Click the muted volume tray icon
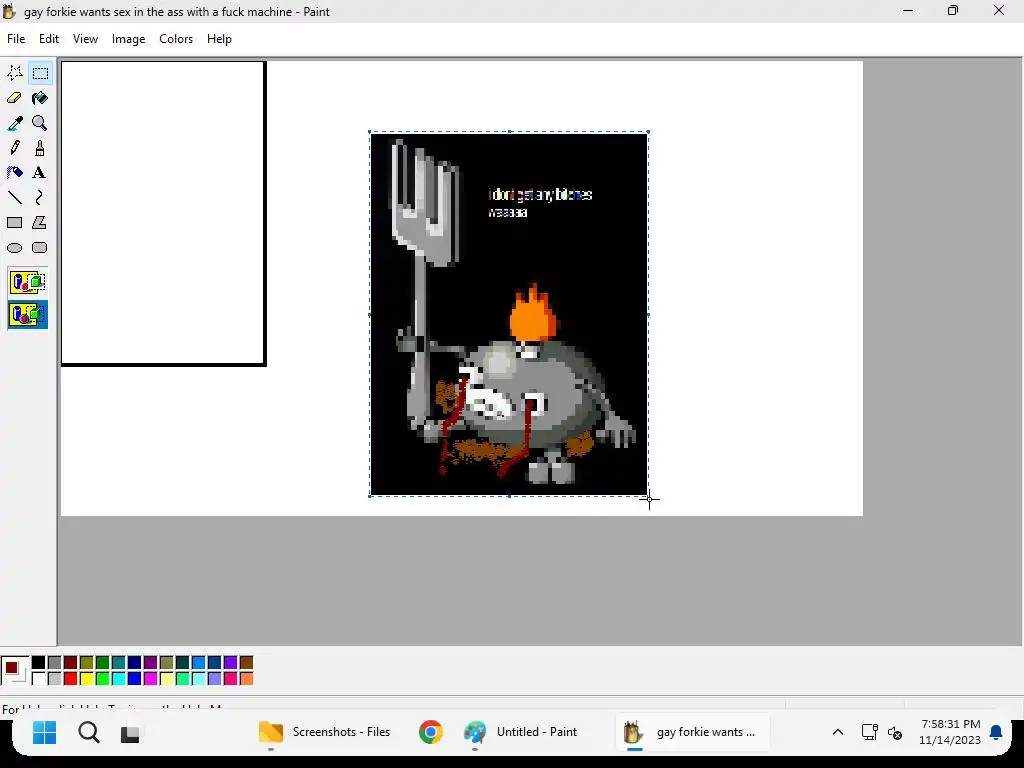This screenshot has width=1024, height=768. [895, 733]
